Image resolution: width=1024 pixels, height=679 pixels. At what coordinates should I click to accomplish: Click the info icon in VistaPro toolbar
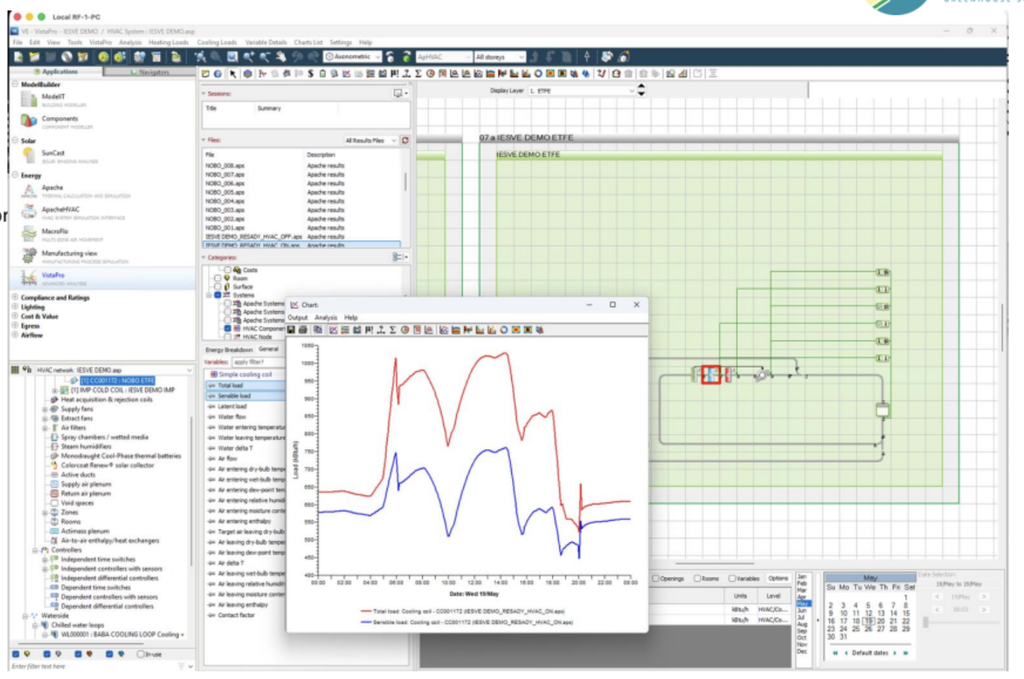217,74
